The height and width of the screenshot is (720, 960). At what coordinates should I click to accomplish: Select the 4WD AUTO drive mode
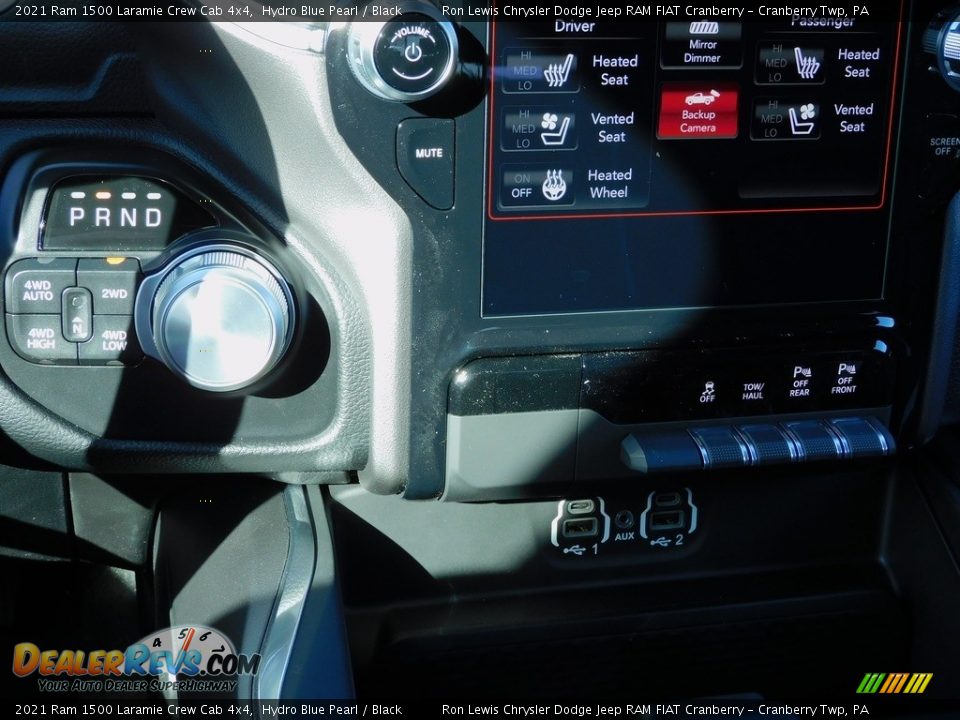[37, 290]
